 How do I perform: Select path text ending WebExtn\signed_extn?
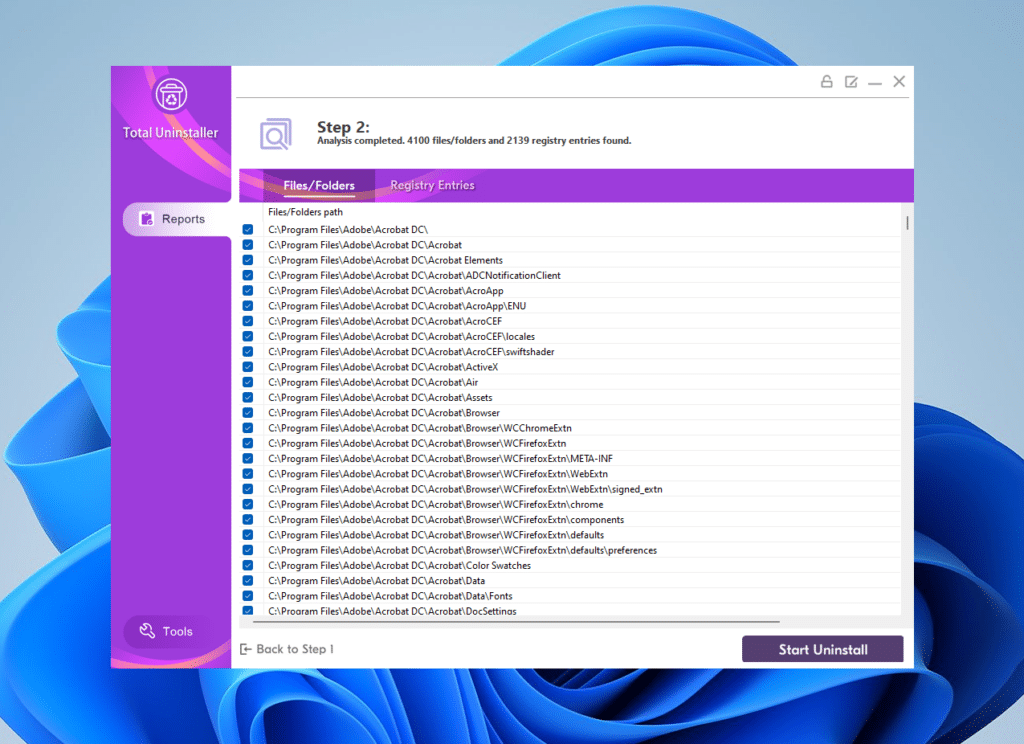click(x=465, y=489)
